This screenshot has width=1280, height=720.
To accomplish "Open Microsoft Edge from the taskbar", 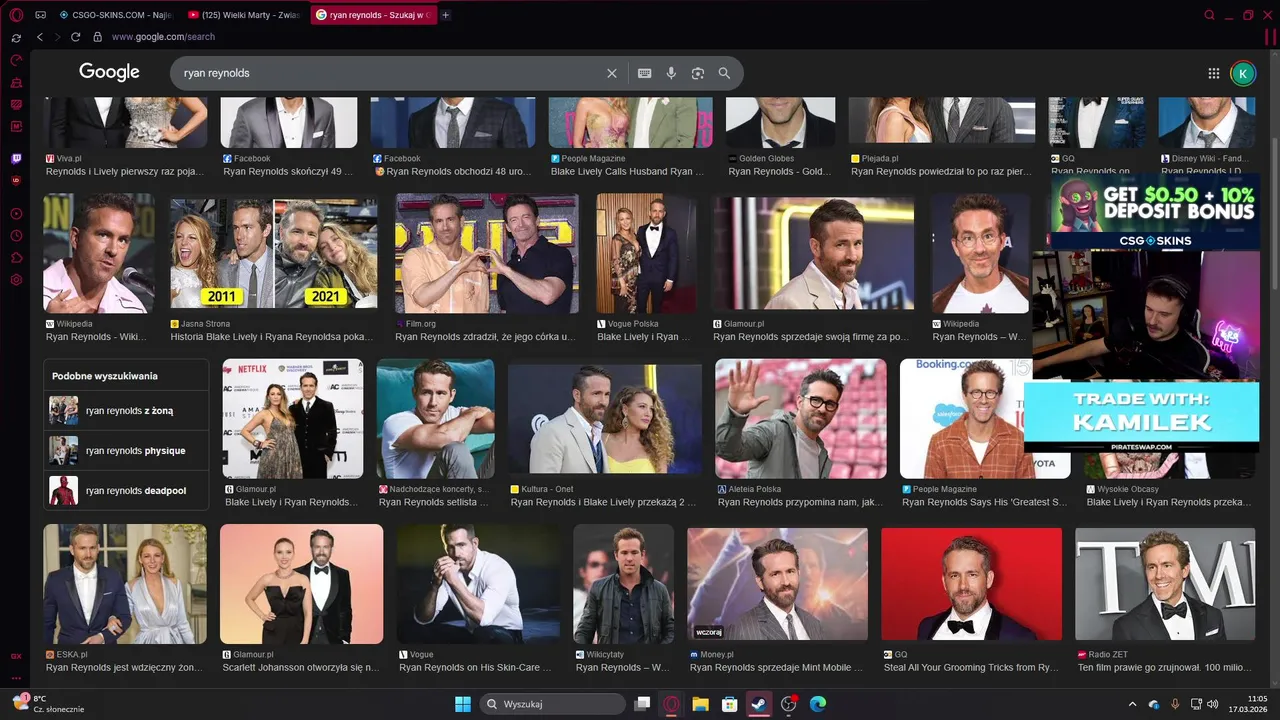I will 817,704.
